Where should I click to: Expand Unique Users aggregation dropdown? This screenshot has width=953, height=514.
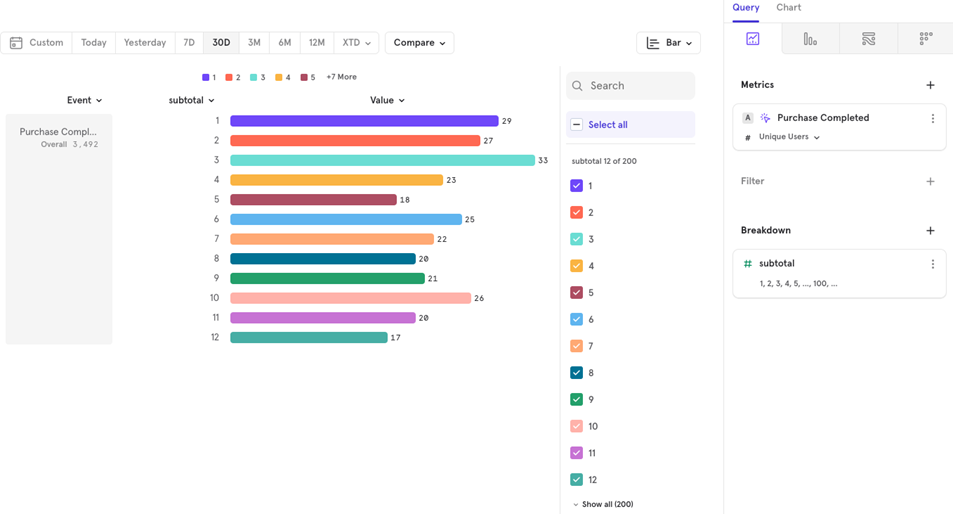tap(789, 137)
